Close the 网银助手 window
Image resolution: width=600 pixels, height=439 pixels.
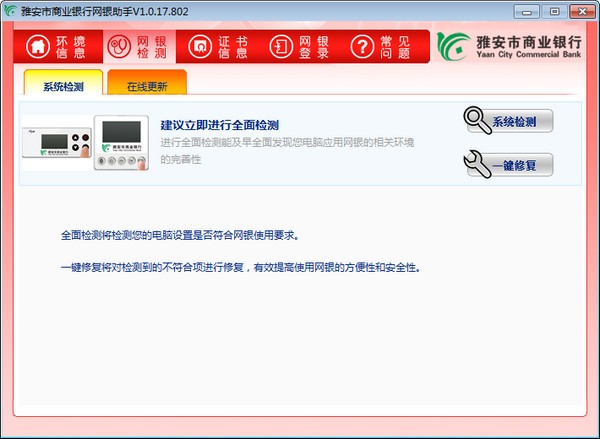(x=582, y=11)
